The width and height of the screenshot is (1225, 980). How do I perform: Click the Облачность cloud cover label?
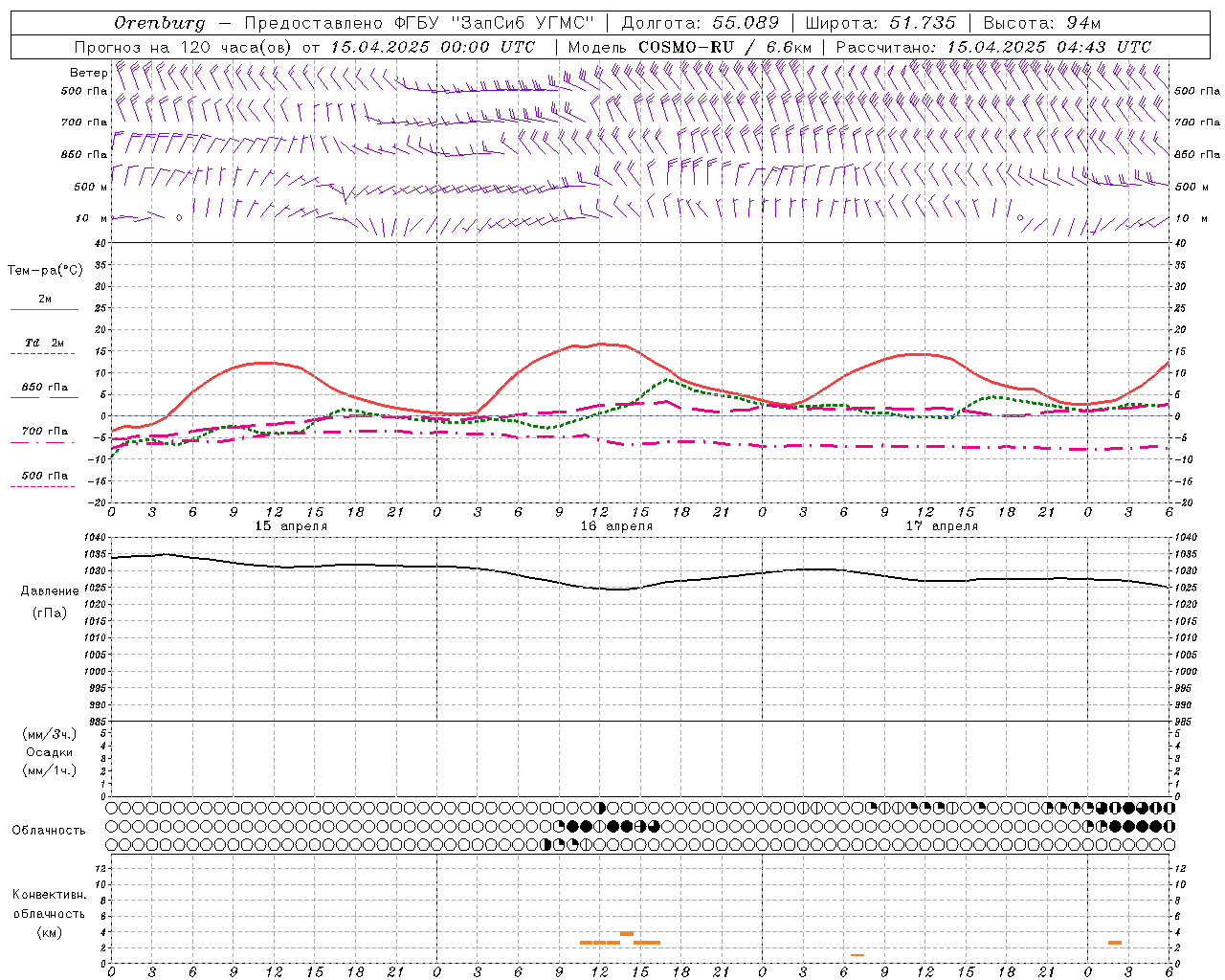click(x=49, y=831)
